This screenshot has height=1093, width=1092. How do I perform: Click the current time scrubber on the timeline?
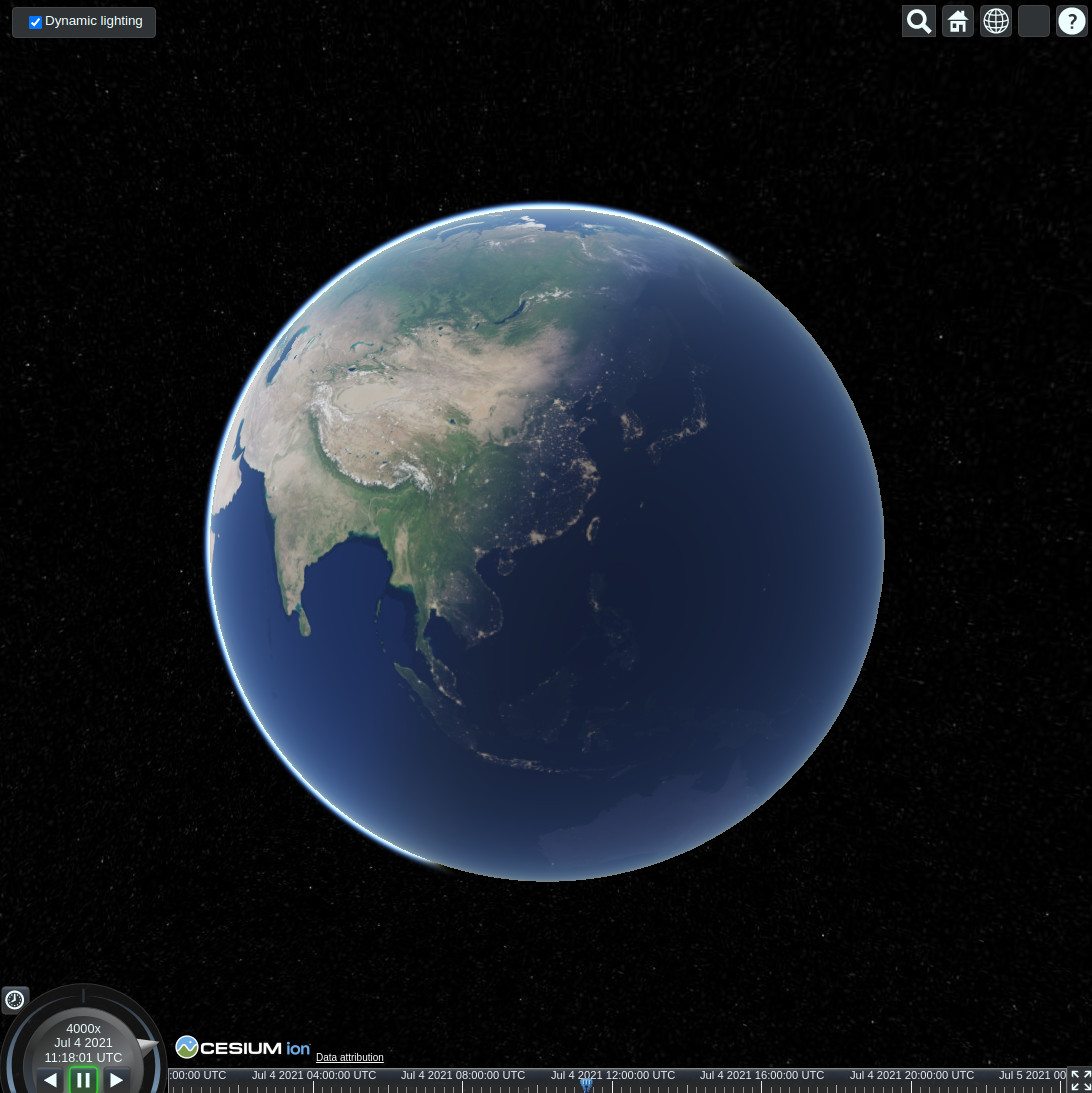click(x=586, y=1084)
